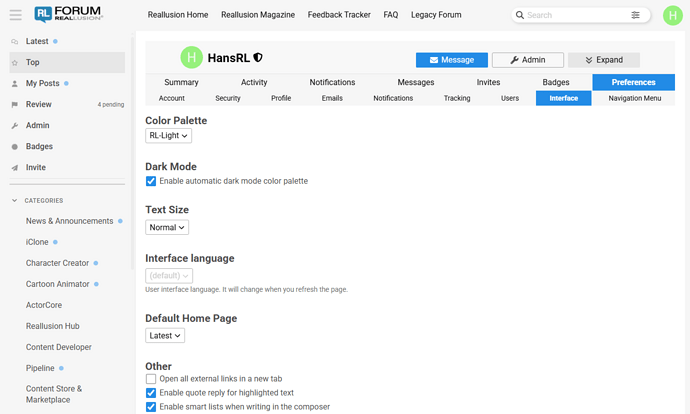This screenshot has height=414, width=690.
Task: Open the hamburger sidebar menu
Action: 15,15
